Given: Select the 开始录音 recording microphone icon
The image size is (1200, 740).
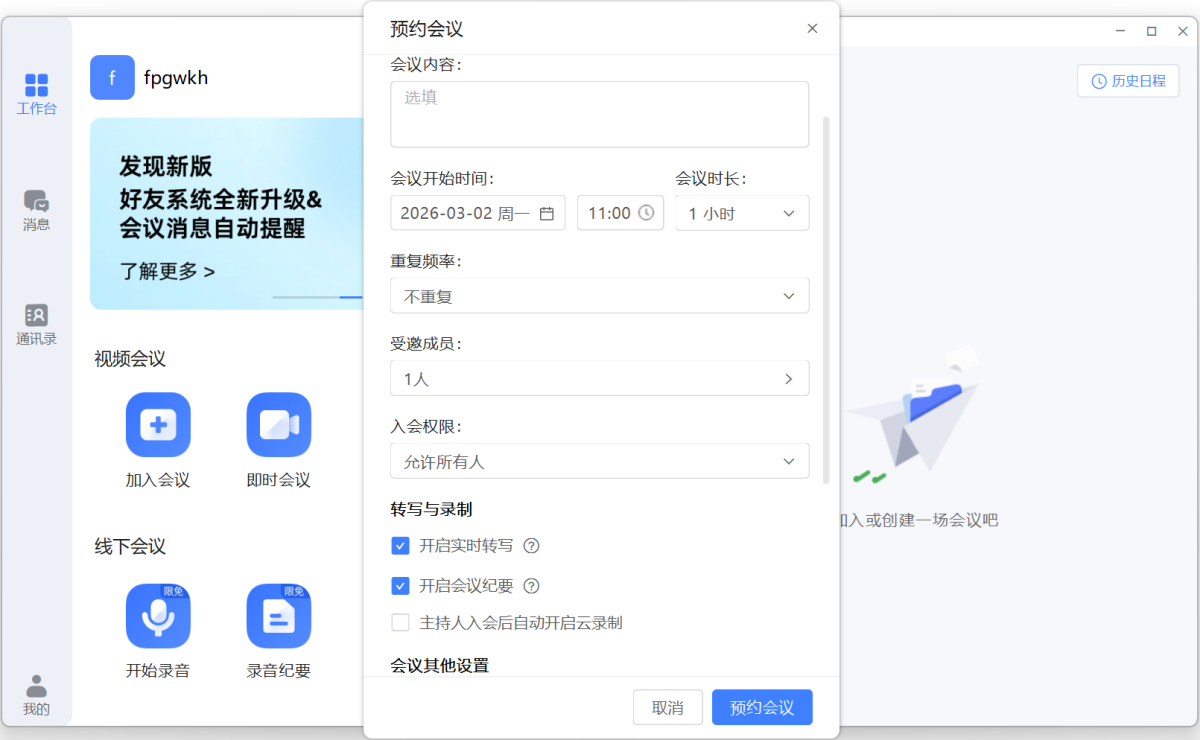Looking at the screenshot, I should tap(157, 615).
